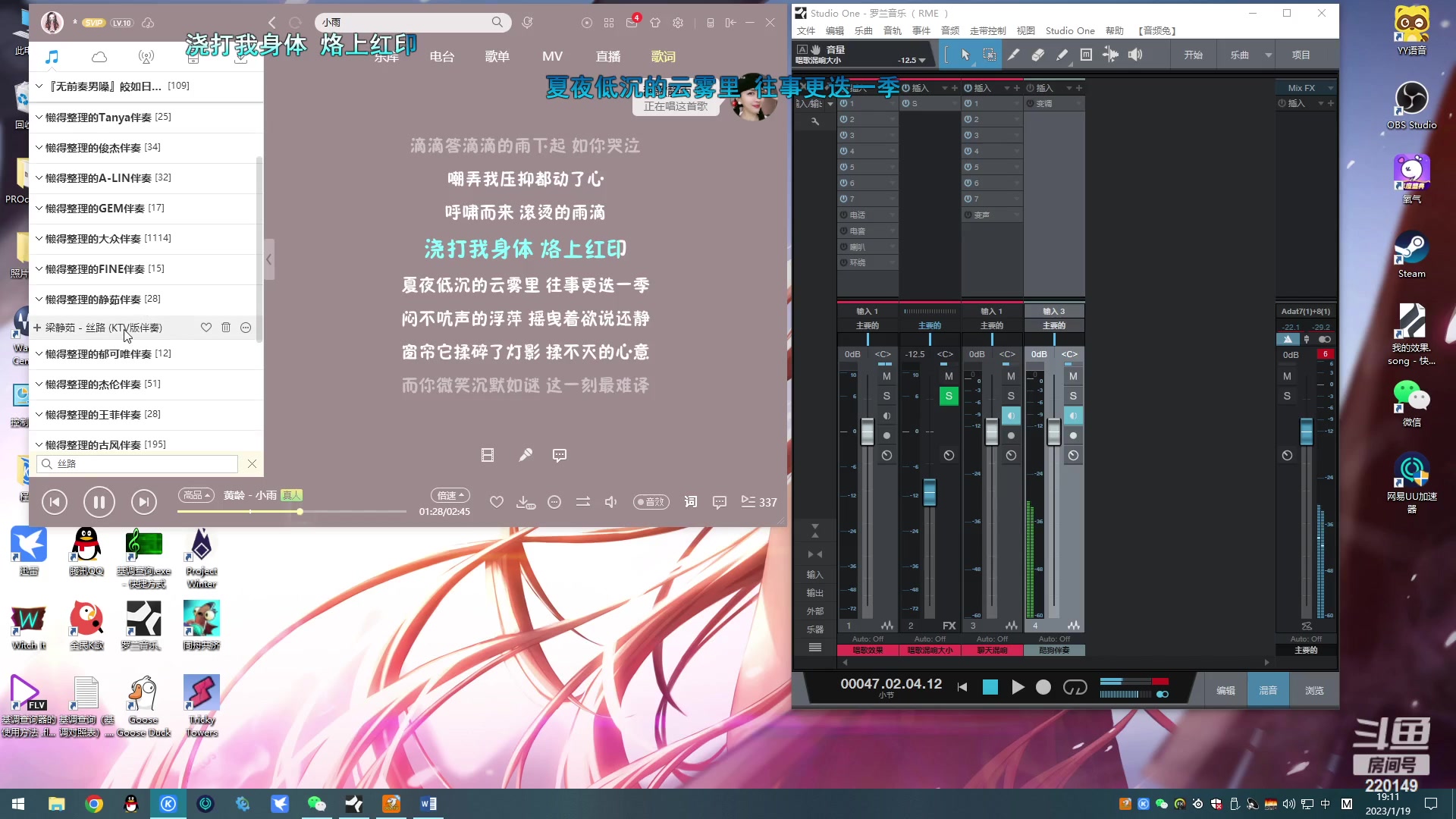This screenshot has height=819, width=1456.
Task: Open the 乐曲 dropdown arrow in Studio One
Action: click(x=1268, y=55)
